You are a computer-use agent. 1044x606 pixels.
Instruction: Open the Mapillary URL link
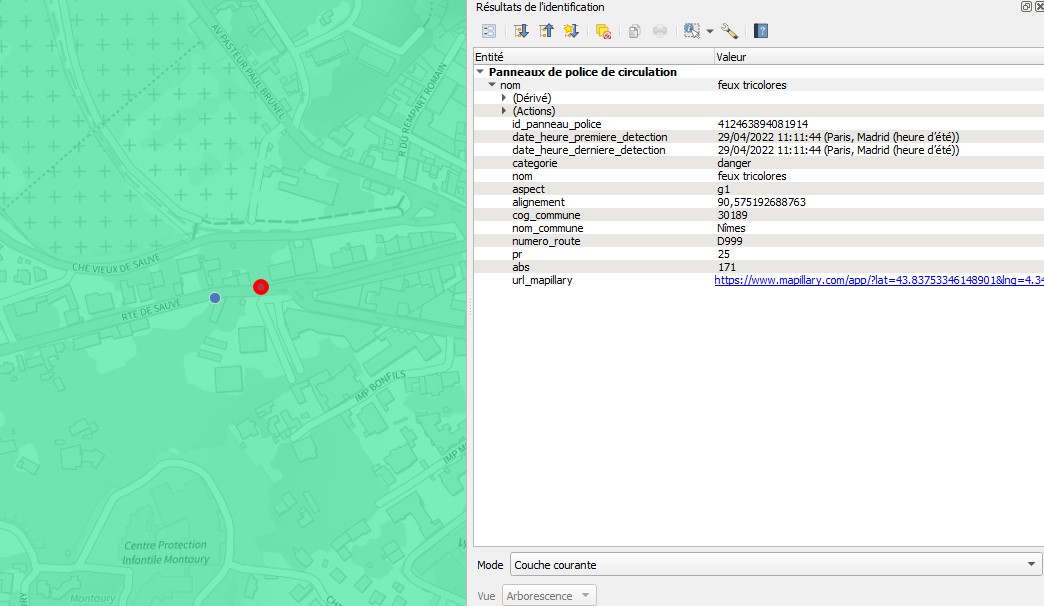tap(879, 280)
